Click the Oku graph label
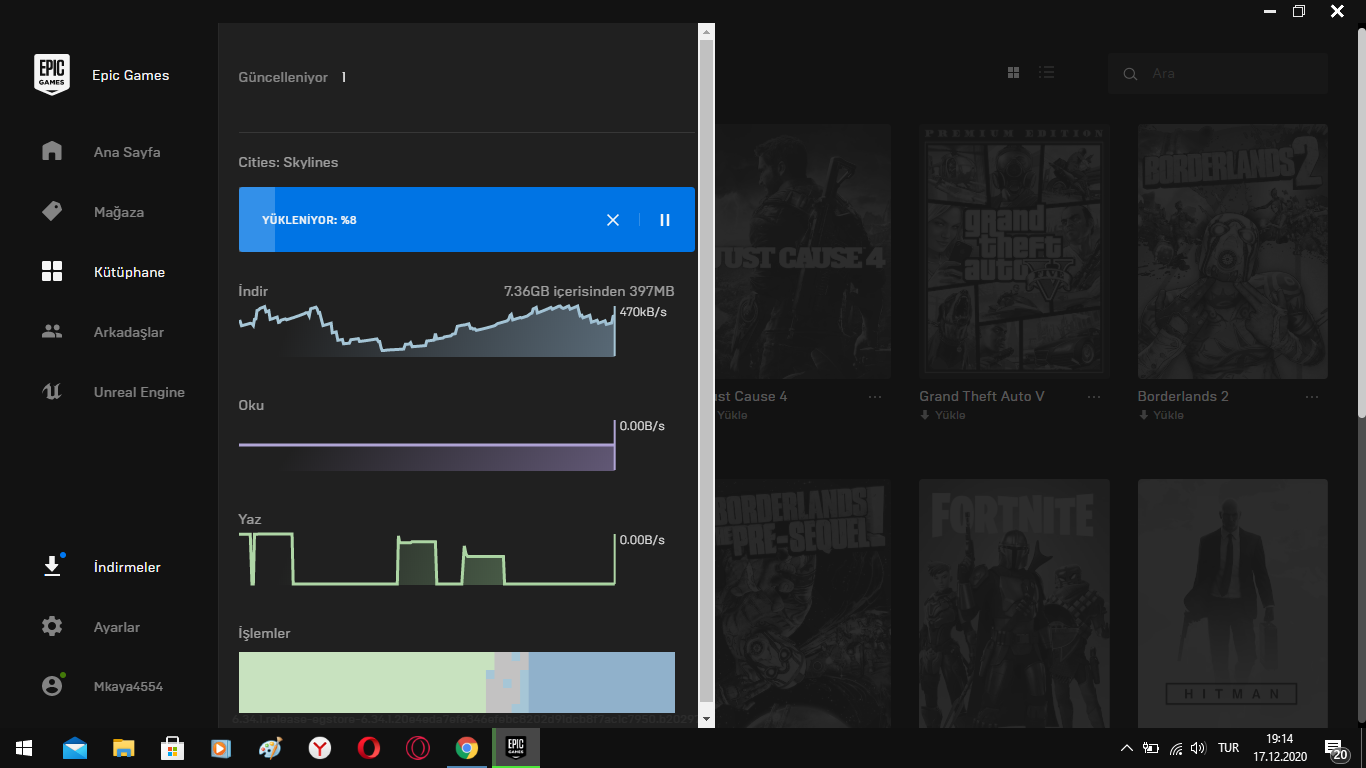This screenshot has width=1366, height=768. [251, 405]
